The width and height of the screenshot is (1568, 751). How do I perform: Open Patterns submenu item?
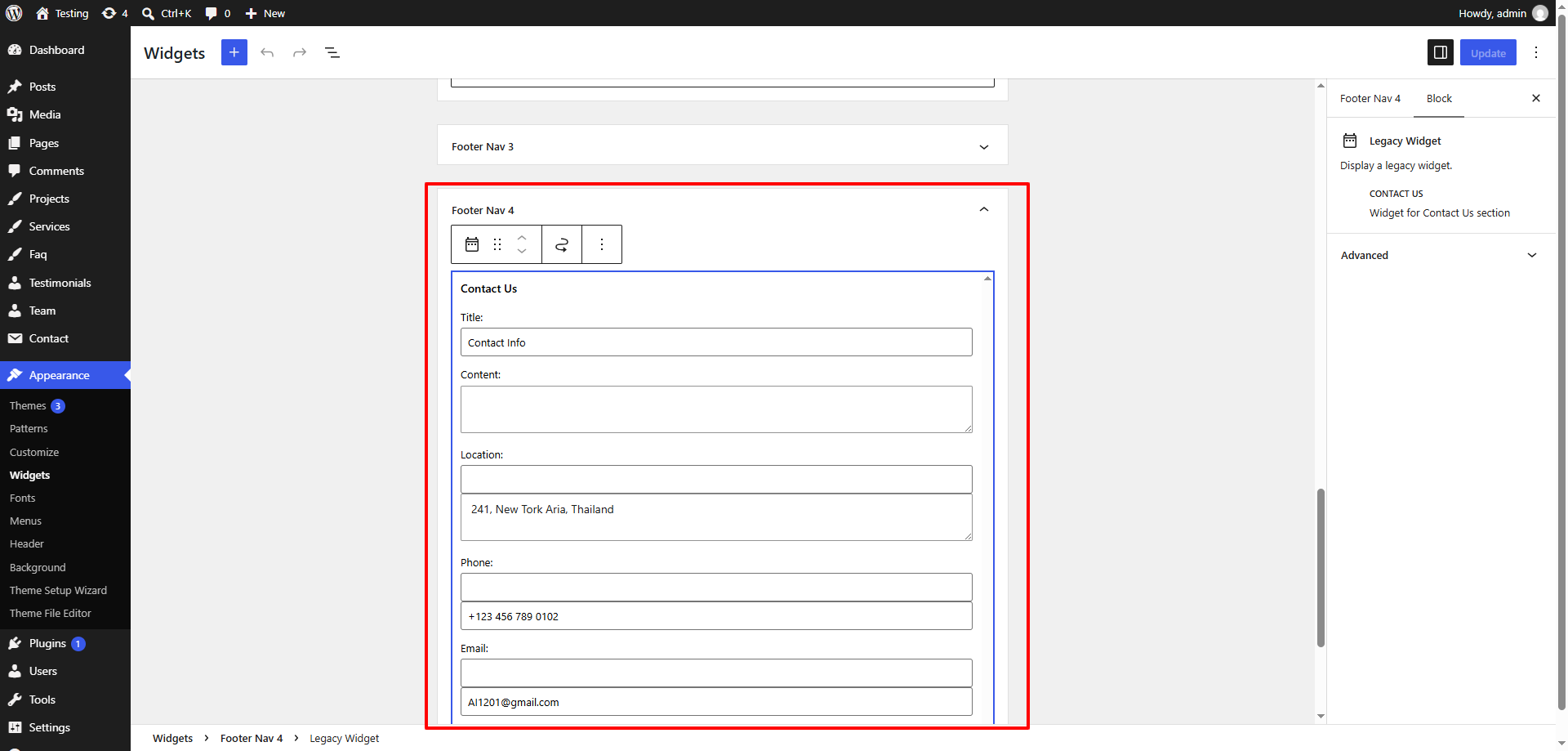tap(29, 428)
